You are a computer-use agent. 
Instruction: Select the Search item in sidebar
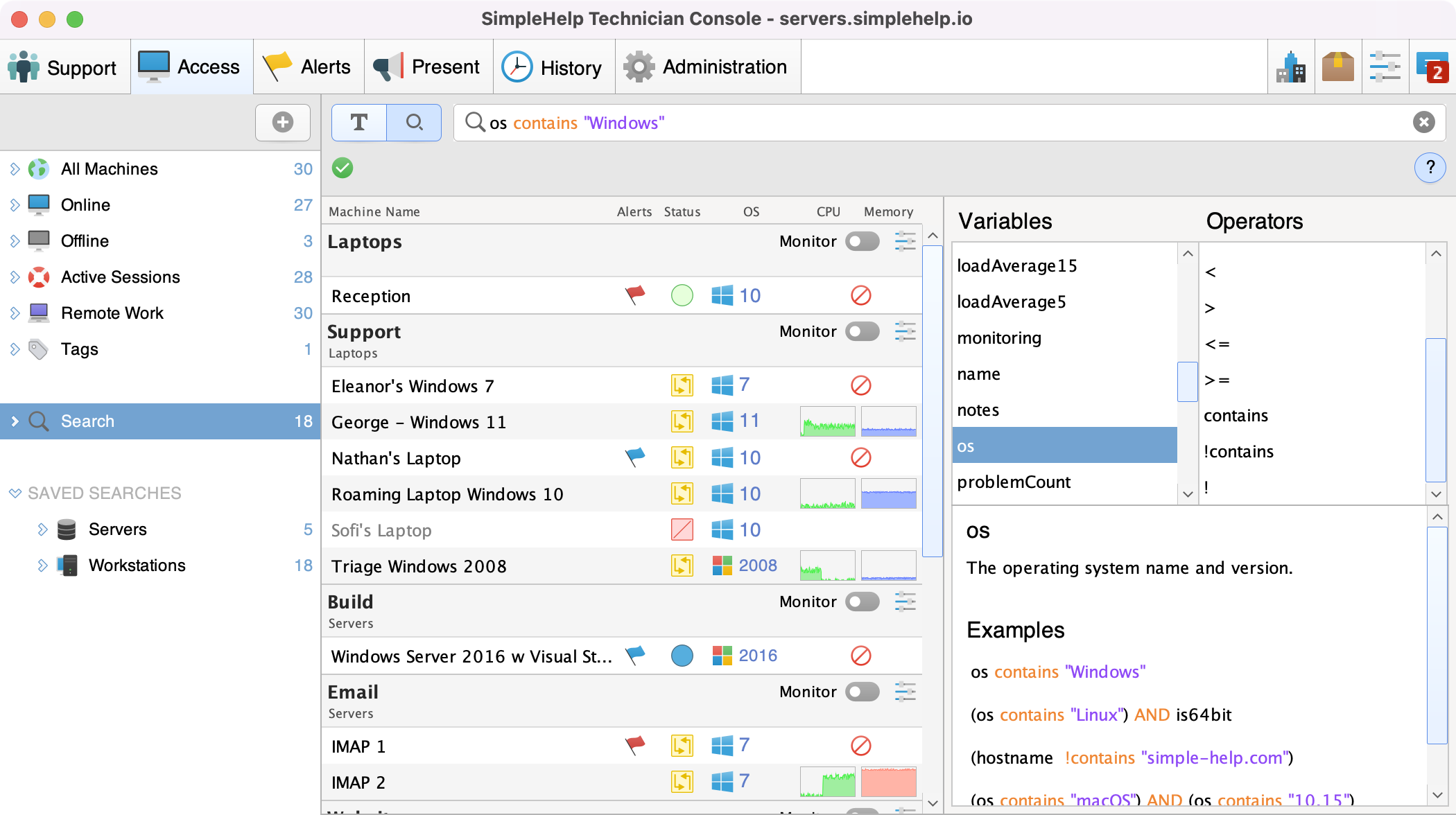tap(160, 421)
